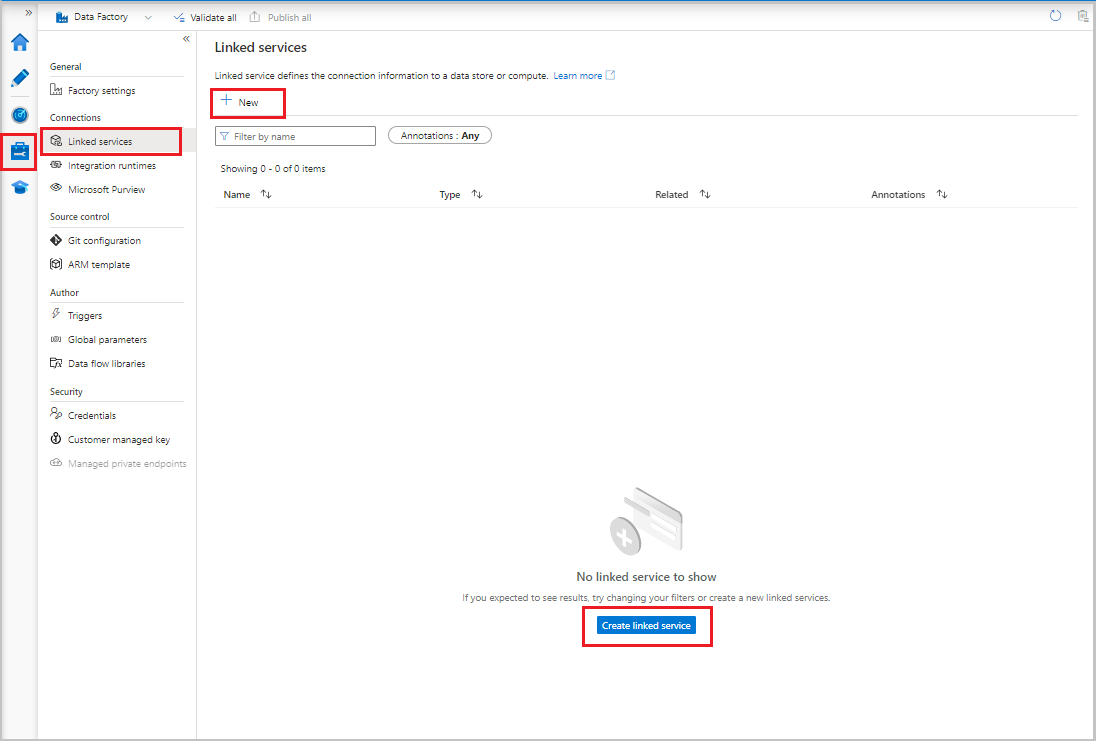
Task: Click the Refresh icon top right
Action: (1057, 15)
